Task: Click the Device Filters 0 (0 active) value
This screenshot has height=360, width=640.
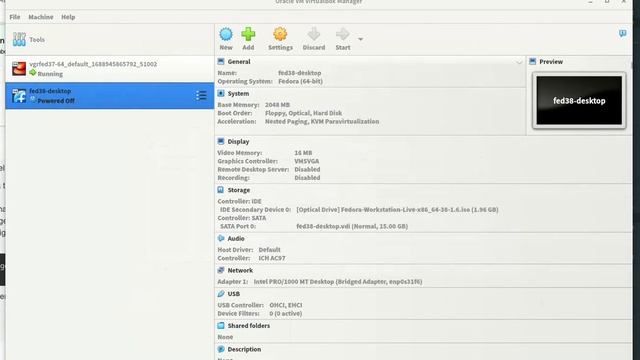Action: point(286,313)
